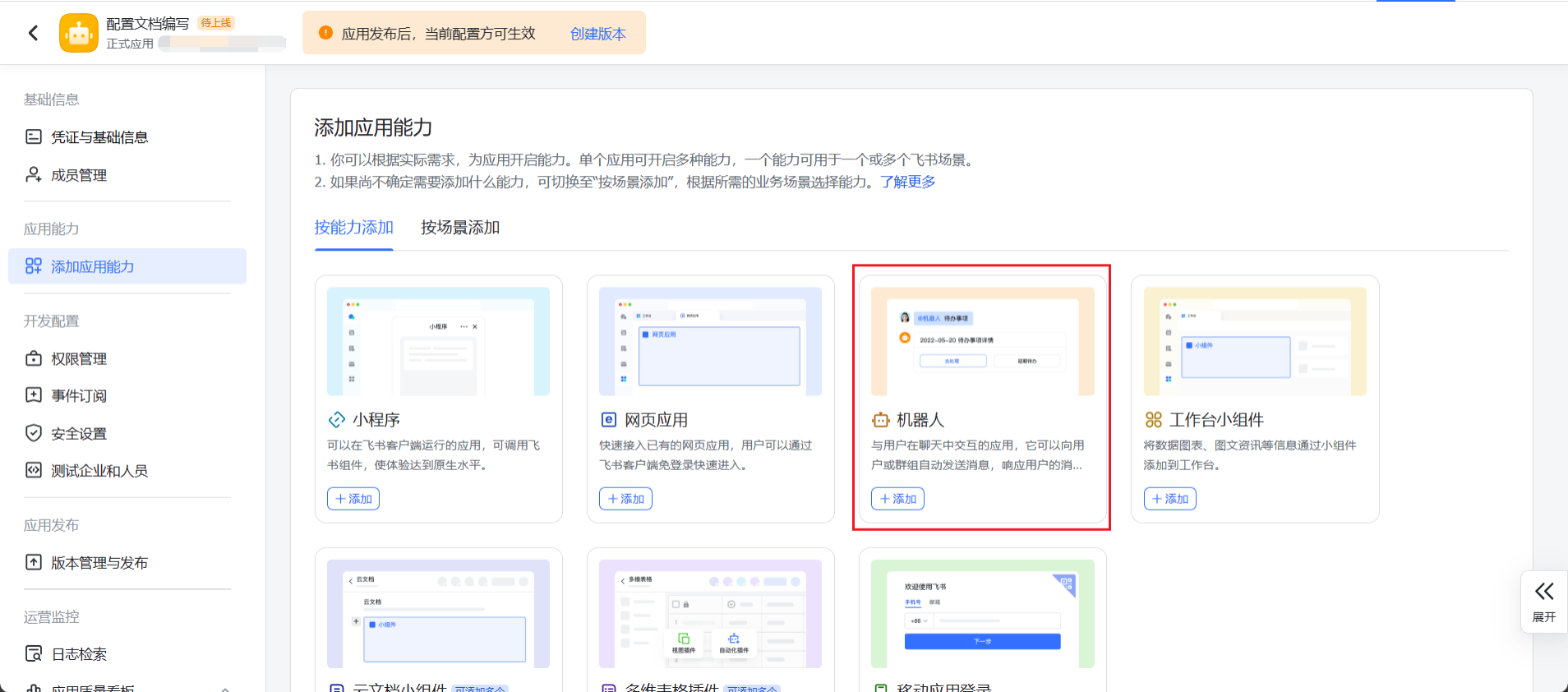Click the 网页应用 card title
The height and width of the screenshot is (692, 1568).
tap(657, 420)
